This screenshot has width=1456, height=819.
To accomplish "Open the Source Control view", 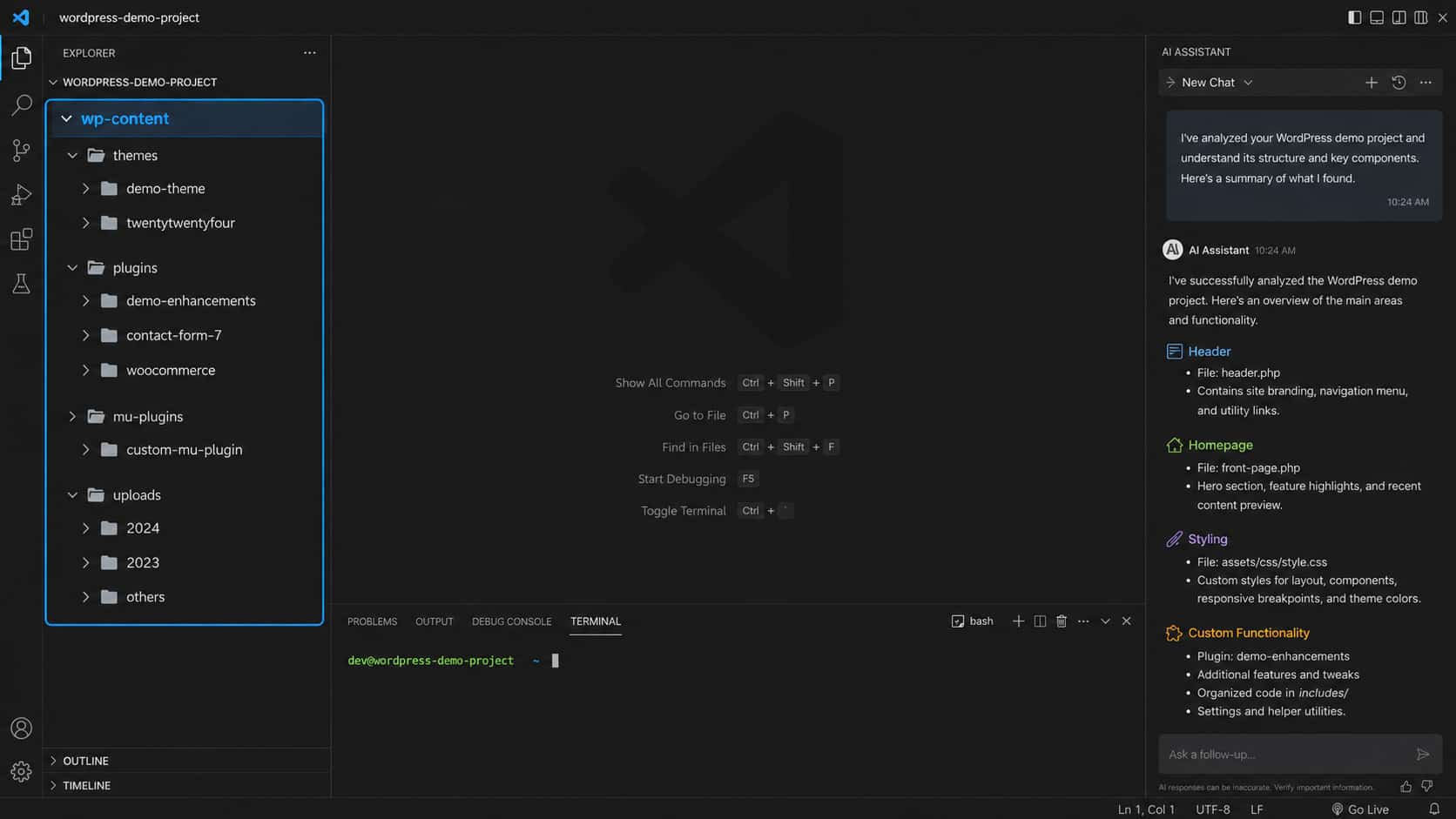I will pyautogui.click(x=21, y=151).
